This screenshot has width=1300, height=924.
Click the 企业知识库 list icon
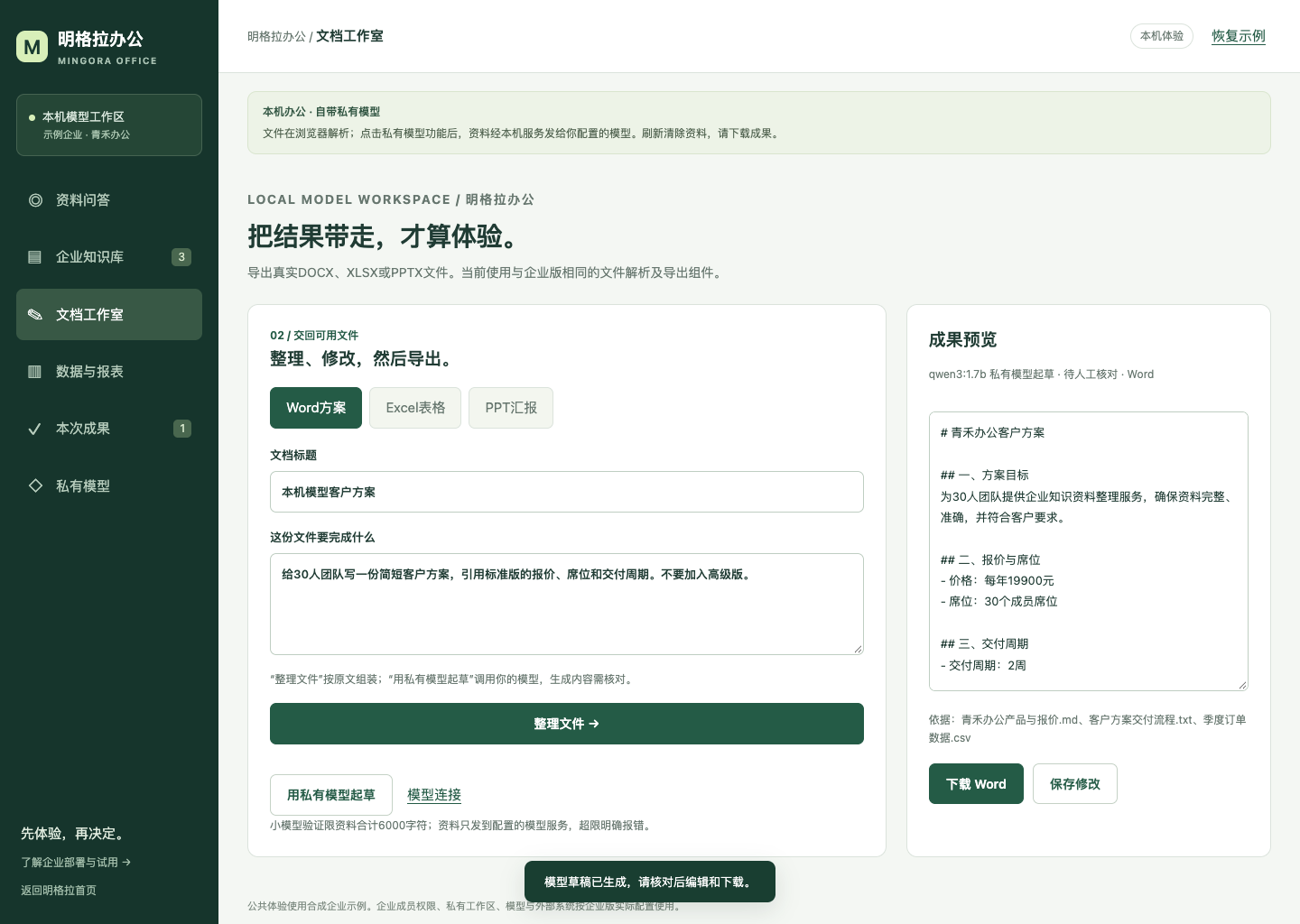tap(35, 257)
